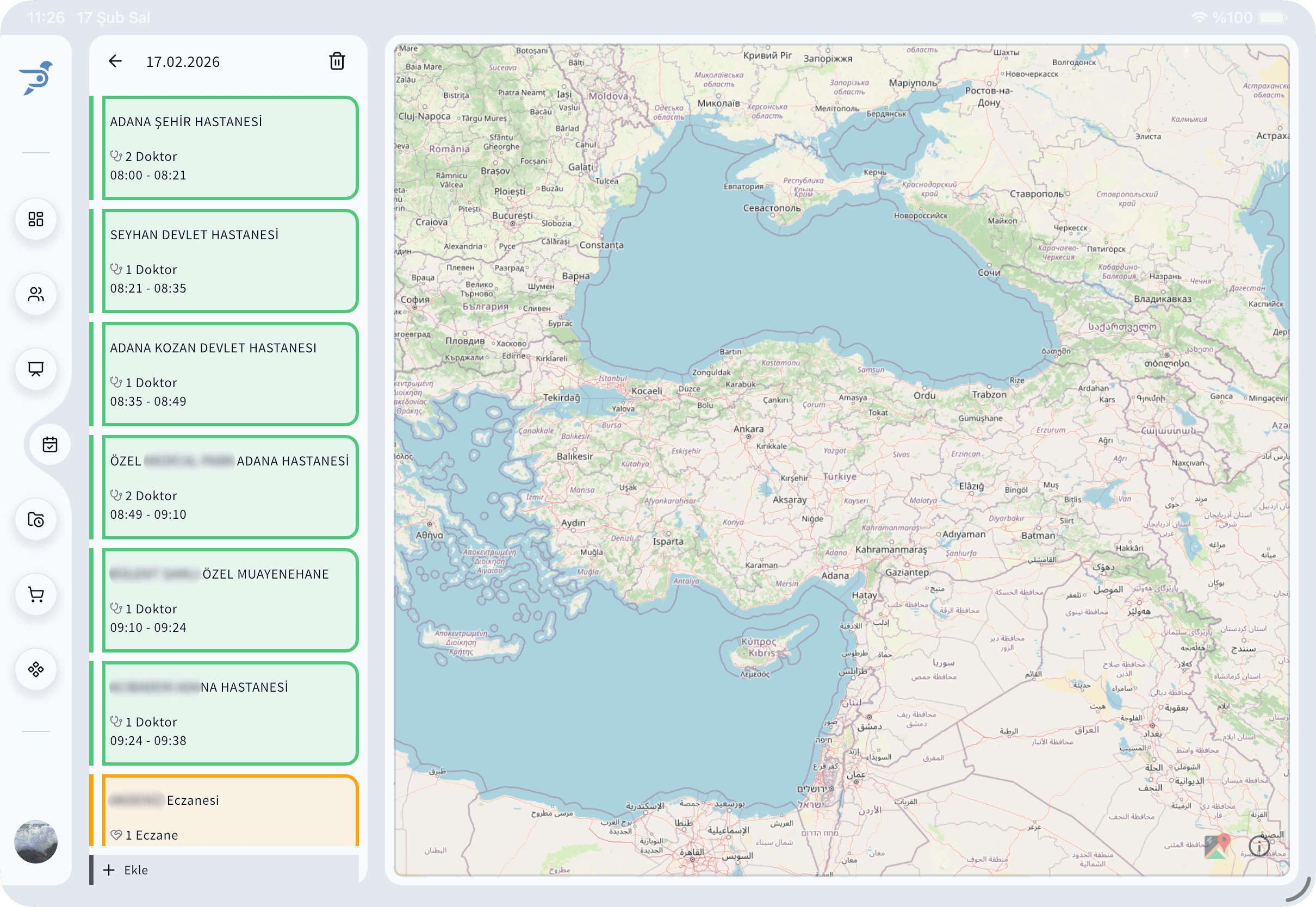The width and height of the screenshot is (1316, 907).
Task: Open the shopping cart icon
Action: 36,594
